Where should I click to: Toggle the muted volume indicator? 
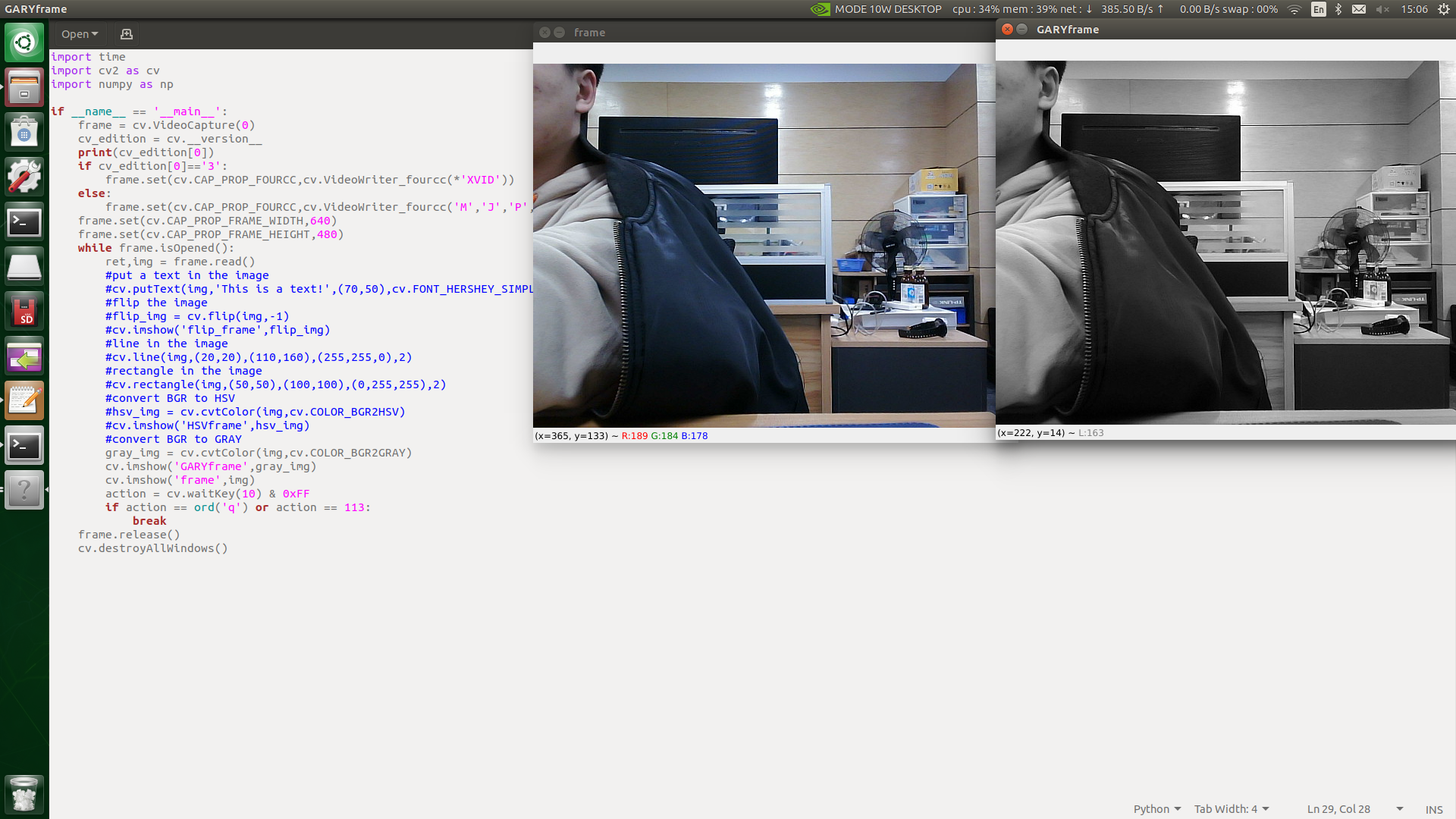point(1382,9)
